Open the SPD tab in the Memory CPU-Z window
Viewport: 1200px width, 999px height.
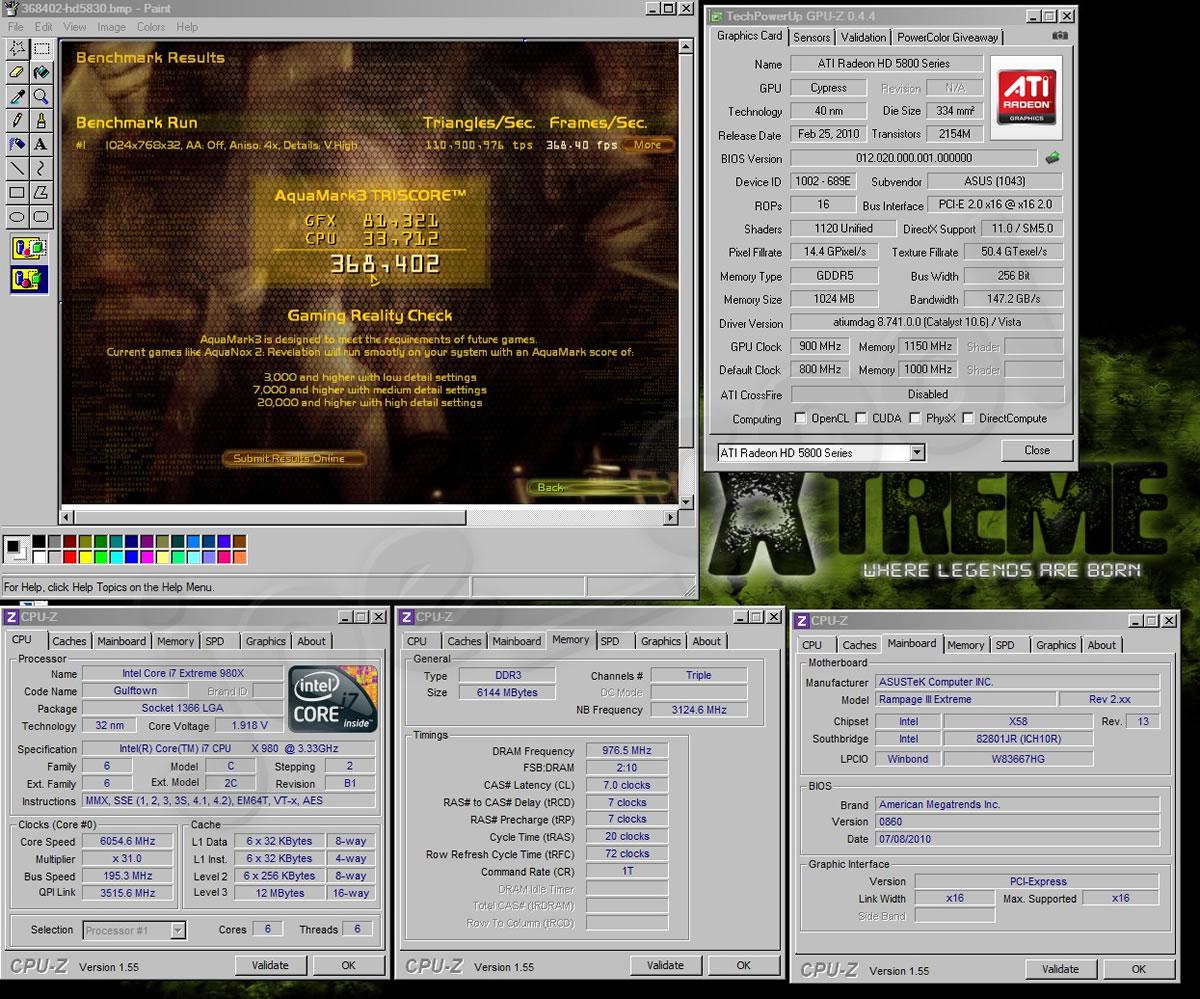610,641
